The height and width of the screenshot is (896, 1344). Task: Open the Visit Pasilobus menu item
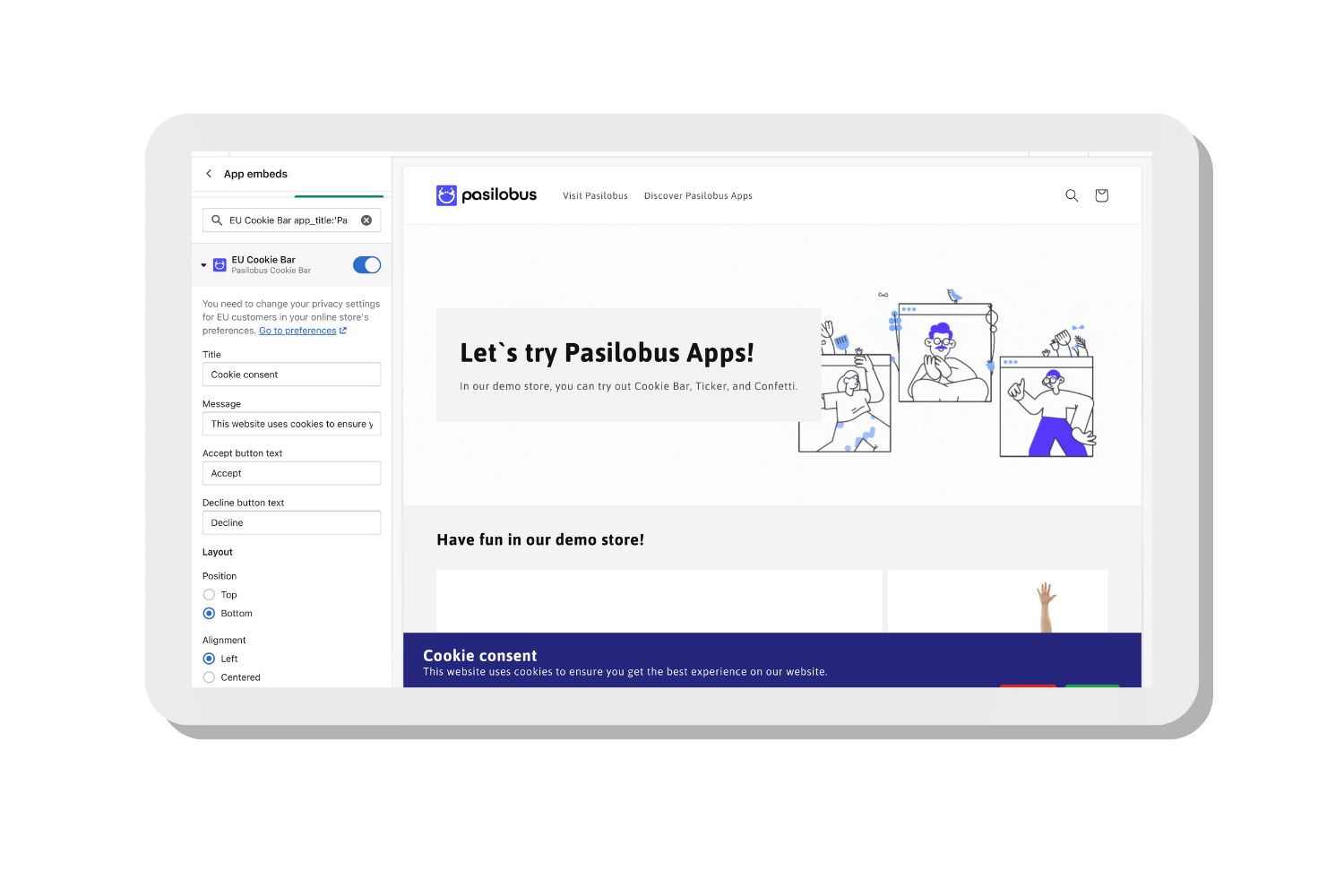point(595,196)
